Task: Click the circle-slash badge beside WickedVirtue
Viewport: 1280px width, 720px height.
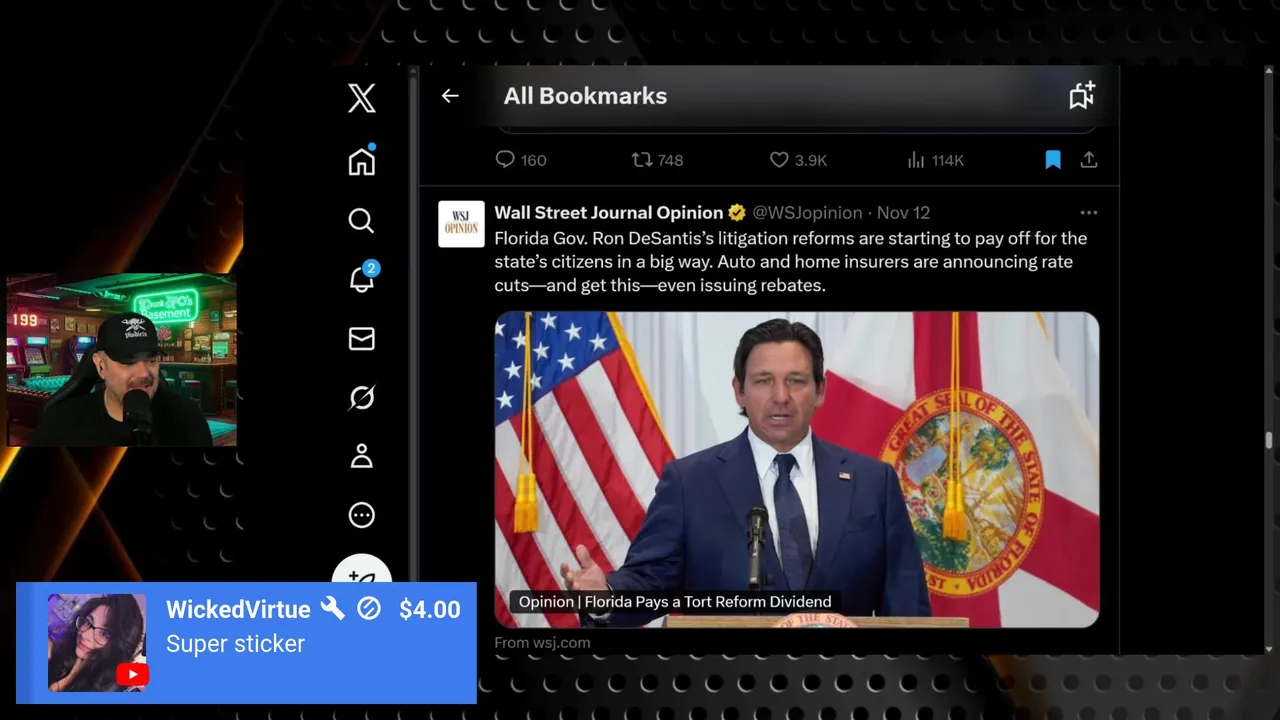Action: (369, 609)
